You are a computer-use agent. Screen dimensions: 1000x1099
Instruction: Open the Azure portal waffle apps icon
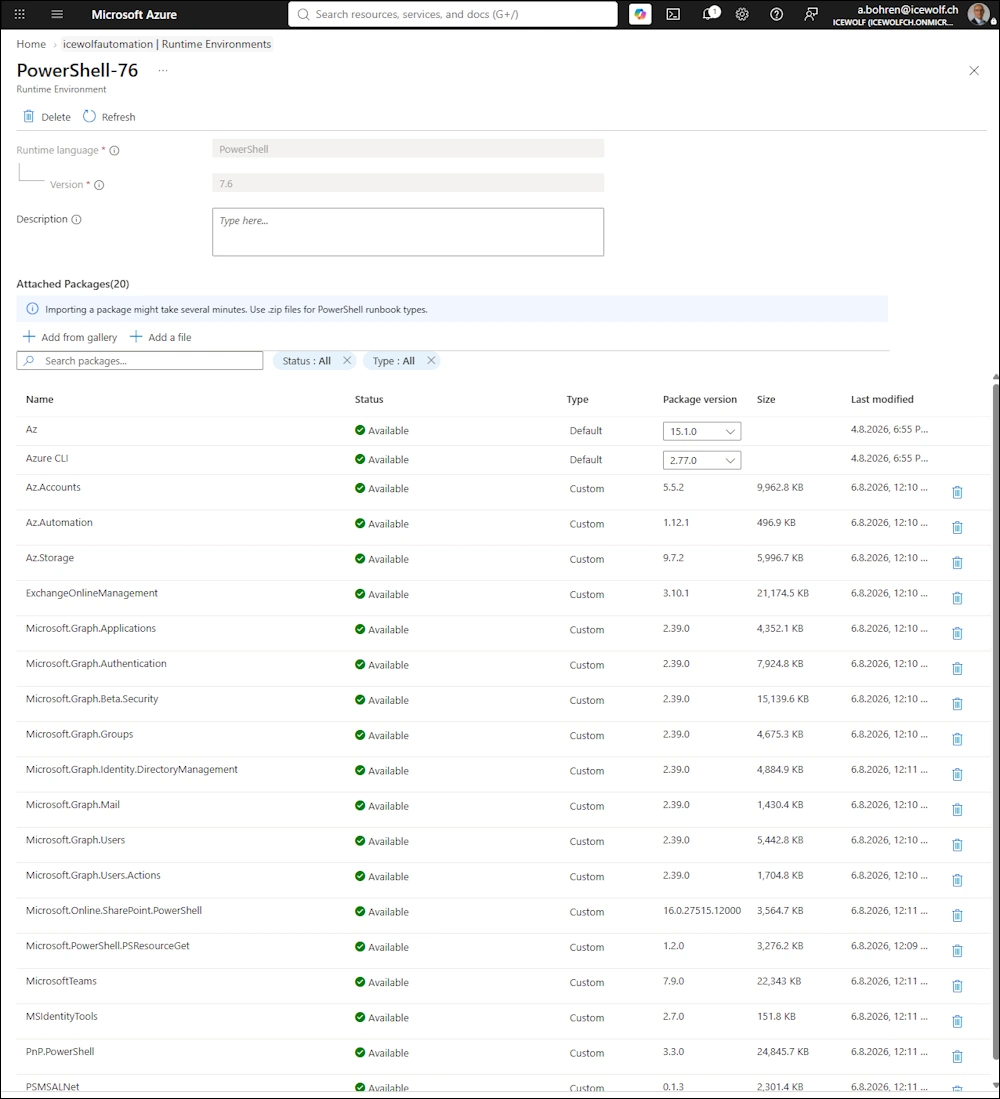(x=20, y=14)
